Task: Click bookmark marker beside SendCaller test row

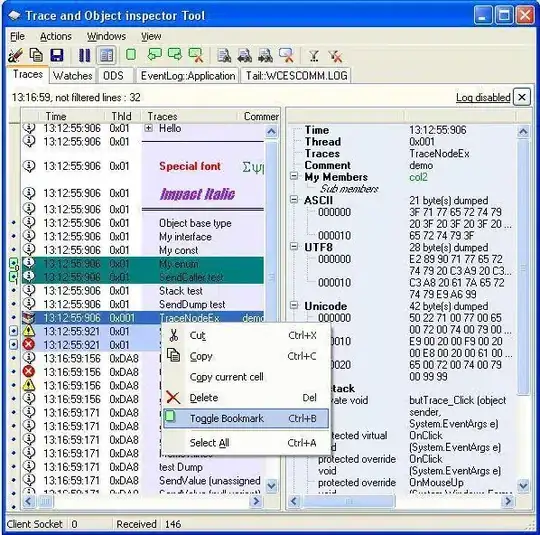Action: pyautogui.click(x=13, y=277)
